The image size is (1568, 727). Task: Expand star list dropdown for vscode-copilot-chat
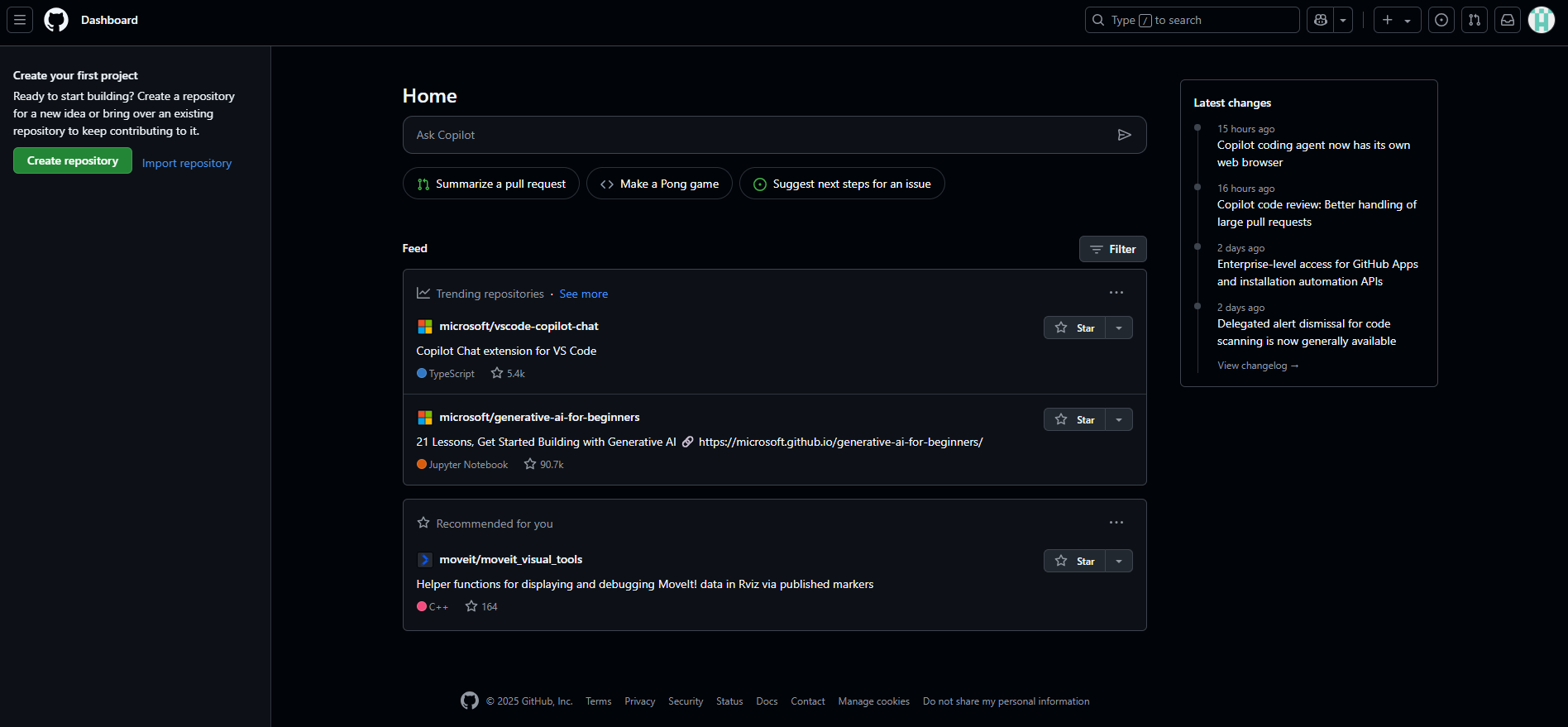coord(1119,328)
